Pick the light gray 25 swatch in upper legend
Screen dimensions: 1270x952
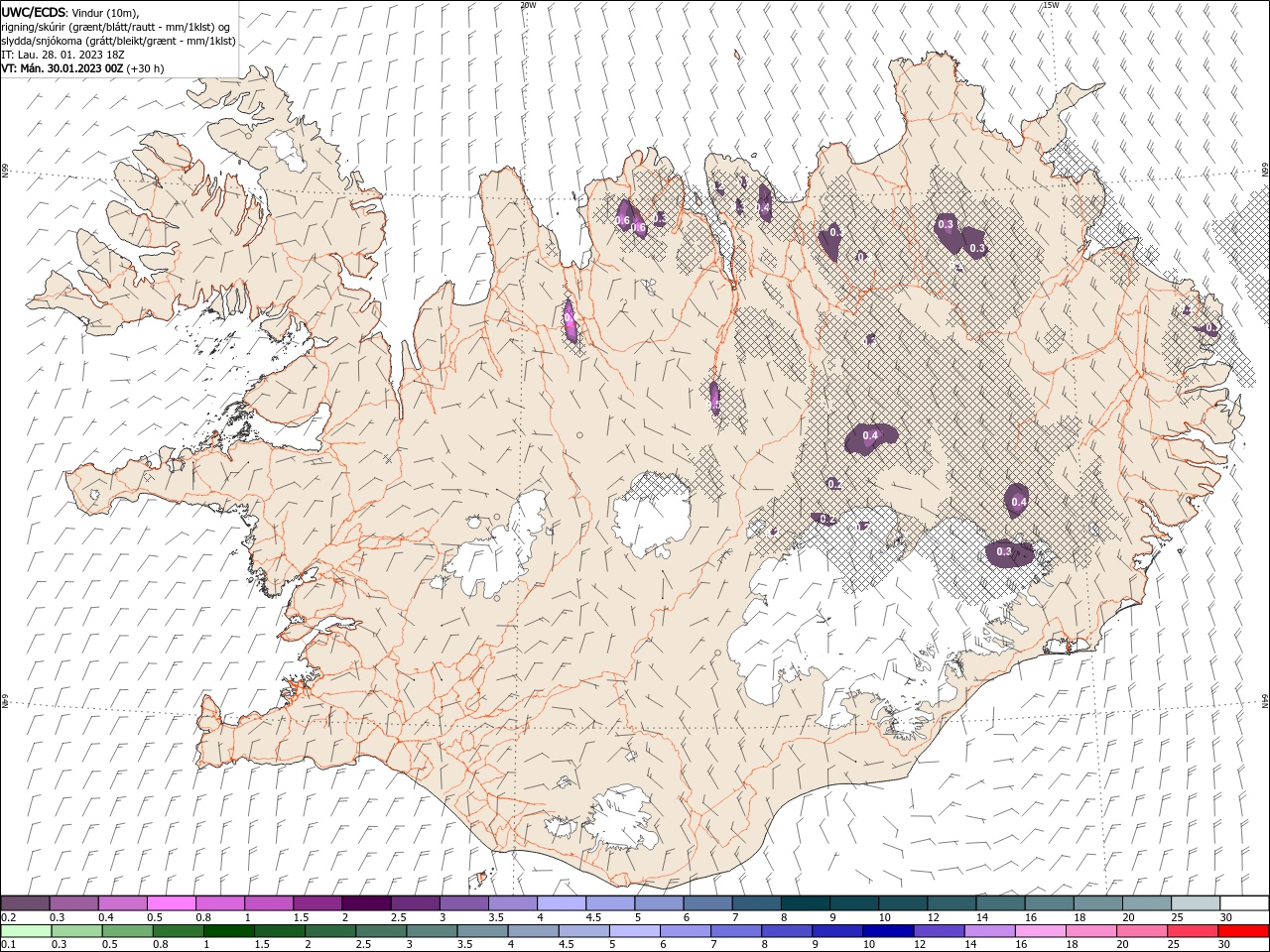pos(1196,903)
